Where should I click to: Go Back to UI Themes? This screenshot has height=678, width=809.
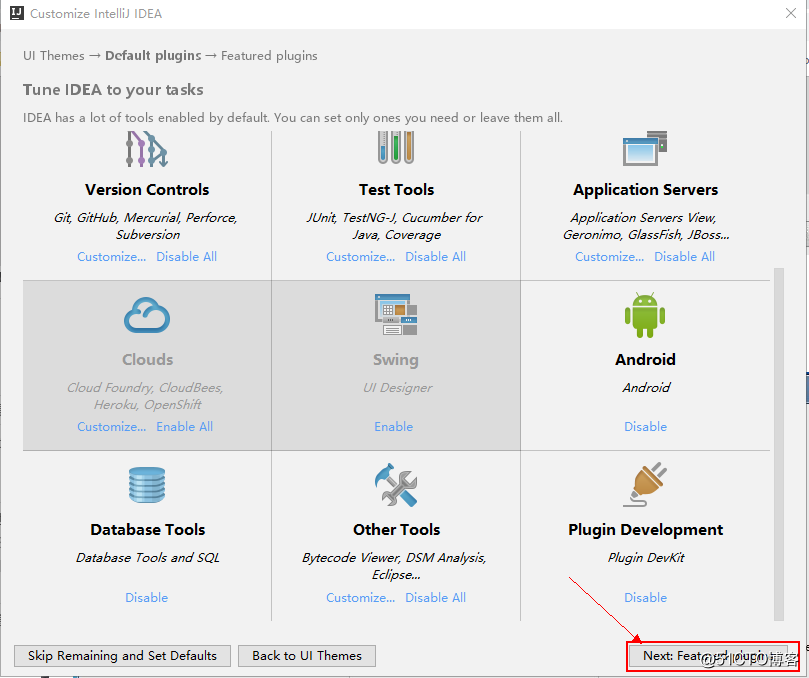pyautogui.click(x=306, y=656)
